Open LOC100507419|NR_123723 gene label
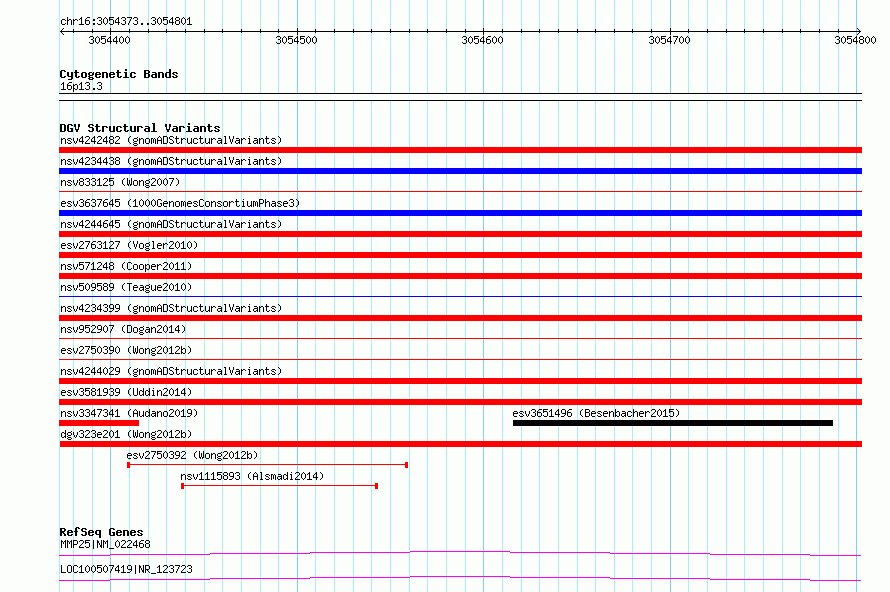The image size is (890, 592). point(126,569)
